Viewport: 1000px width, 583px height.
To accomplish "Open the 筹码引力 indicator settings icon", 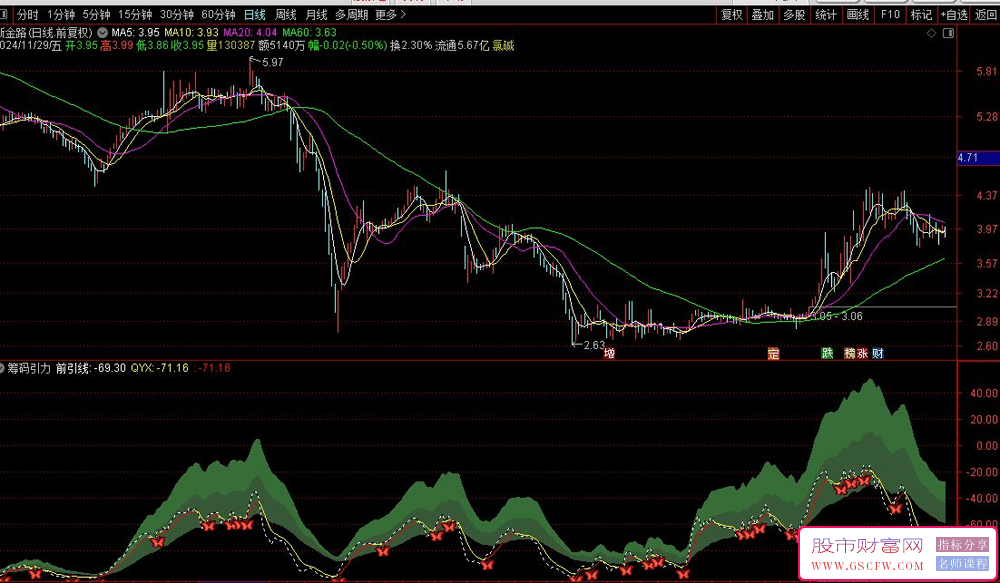I will (x=2, y=368).
